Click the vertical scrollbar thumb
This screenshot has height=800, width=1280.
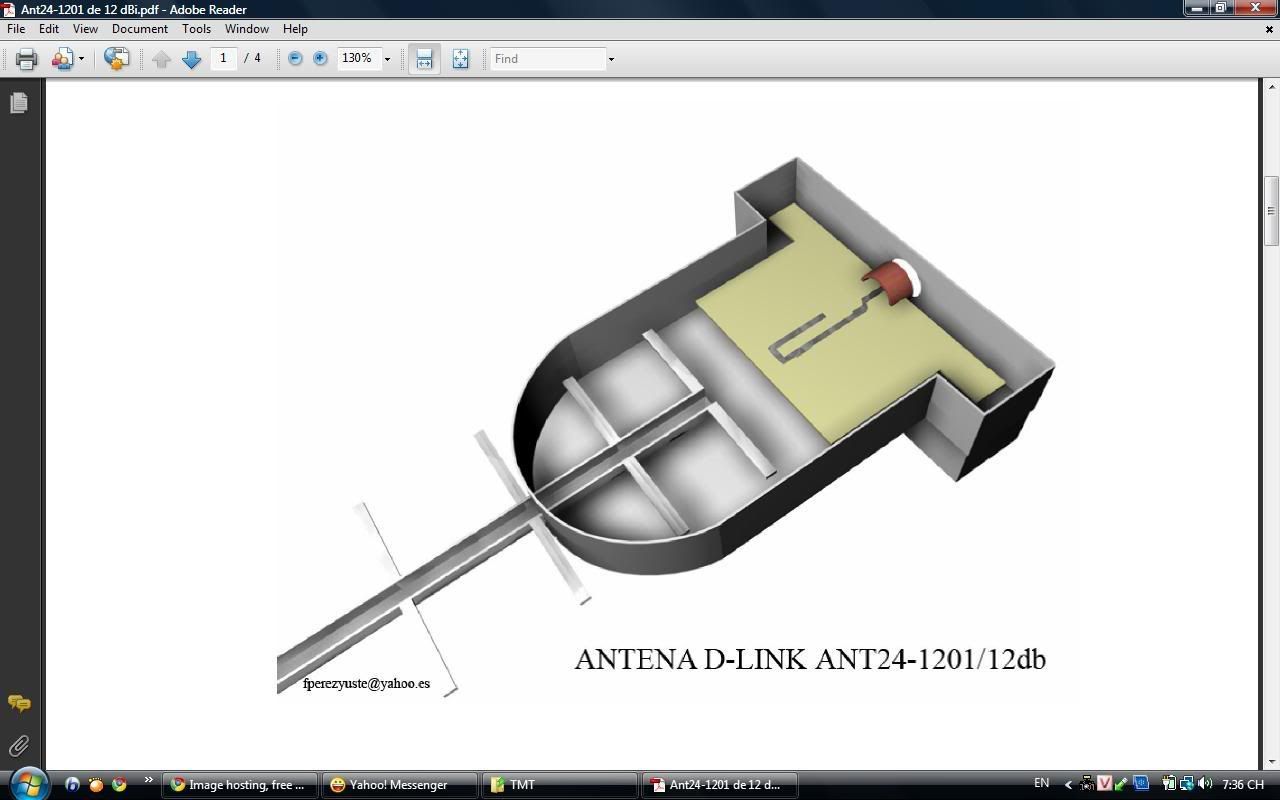(1271, 211)
